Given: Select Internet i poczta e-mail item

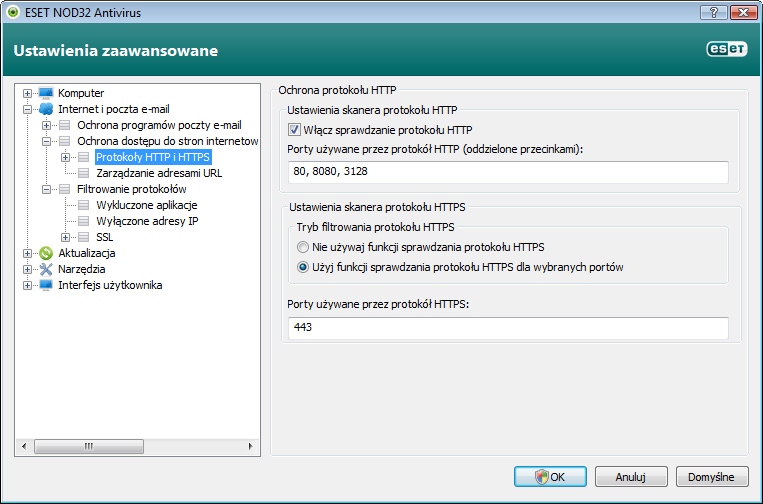Looking at the screenshot, I should (114, 109).
